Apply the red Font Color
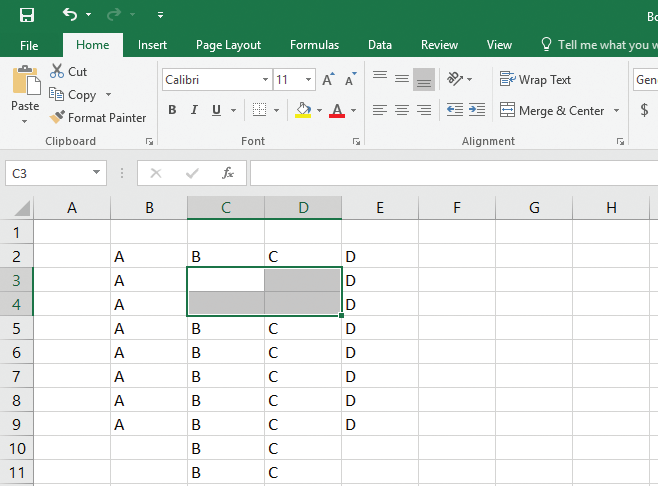Image resolution: width=658 pixels, height=486 pixels. pyautogui.click(x=337, y=110)
